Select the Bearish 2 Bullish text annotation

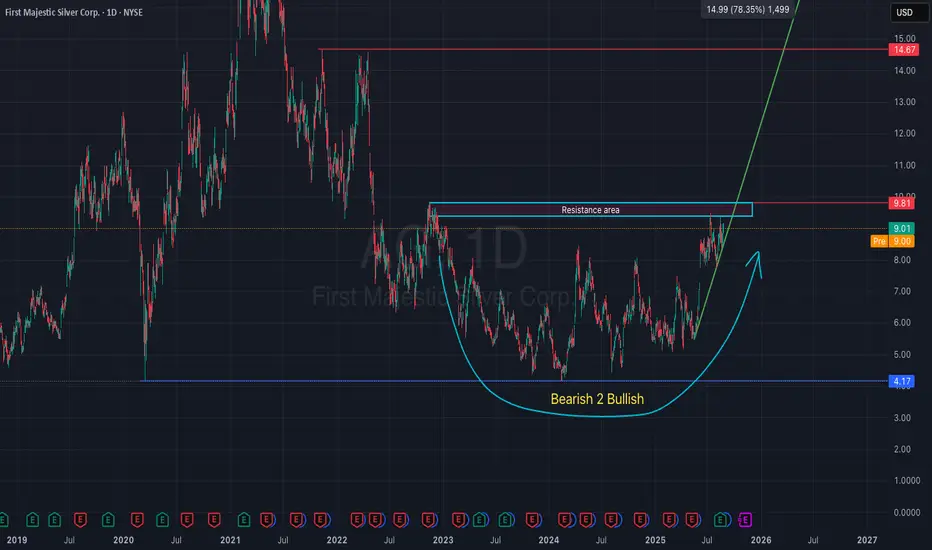[x=597, y=399]
